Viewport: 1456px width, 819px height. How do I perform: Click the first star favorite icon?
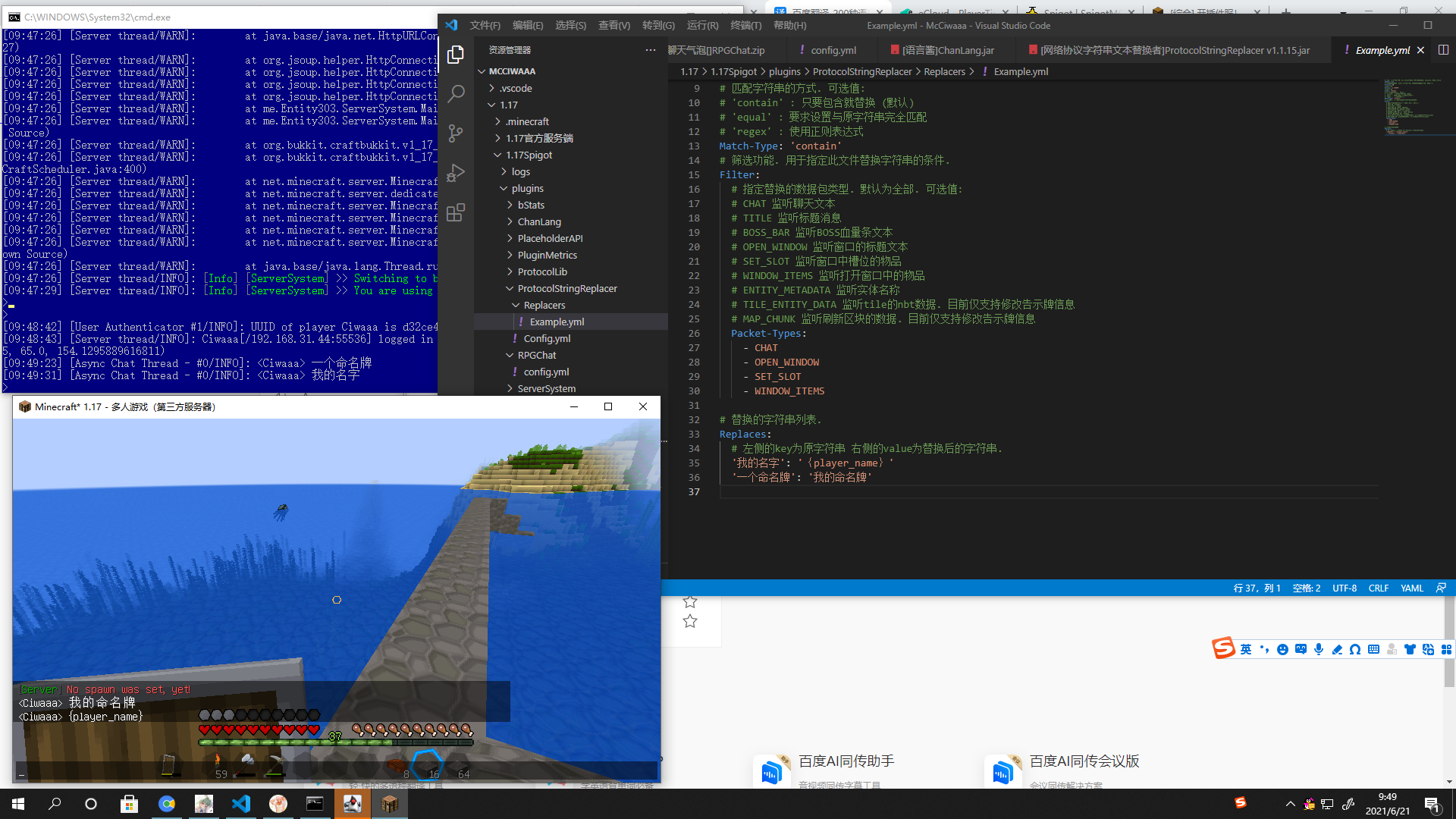(690, 601)
